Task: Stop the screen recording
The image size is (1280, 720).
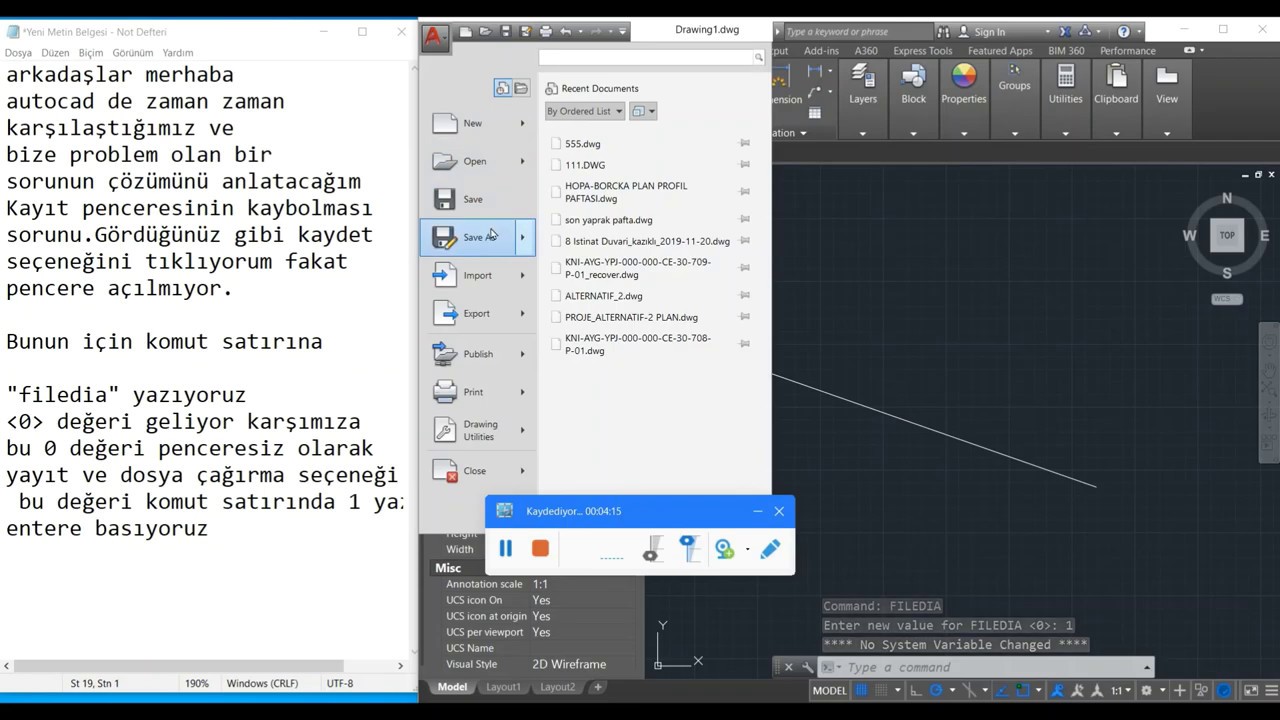Action: click(540, 548)
